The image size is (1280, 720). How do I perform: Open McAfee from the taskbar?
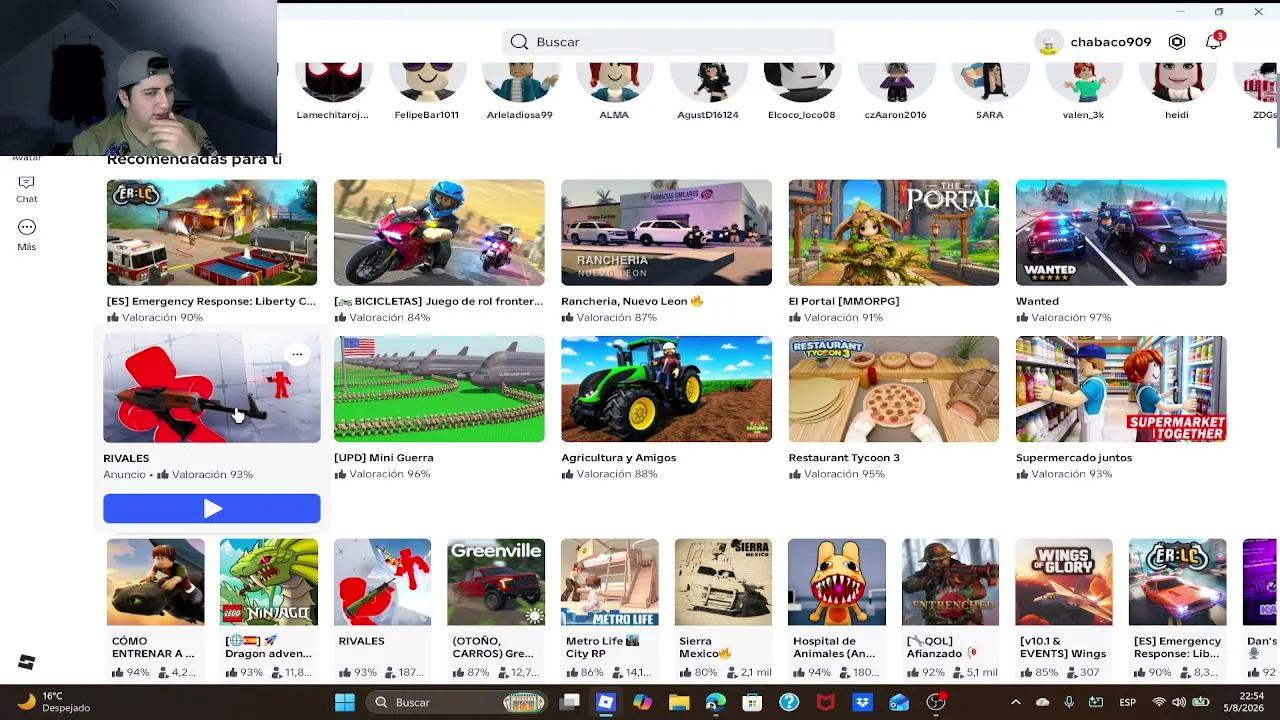click(826, 702)
